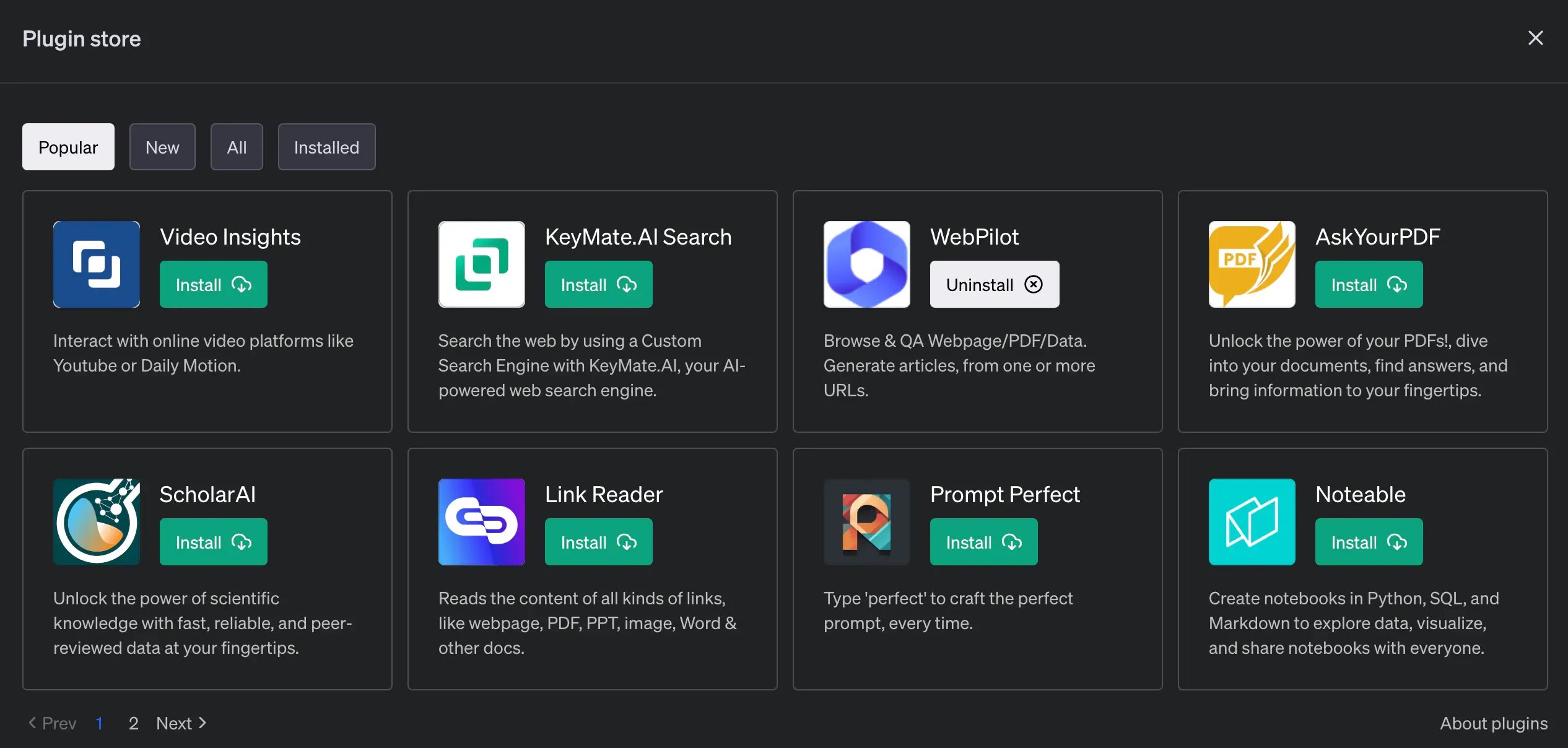Open the Installed plugins tab
This screenshot has width=1568, height=748.
coord(326,147)
